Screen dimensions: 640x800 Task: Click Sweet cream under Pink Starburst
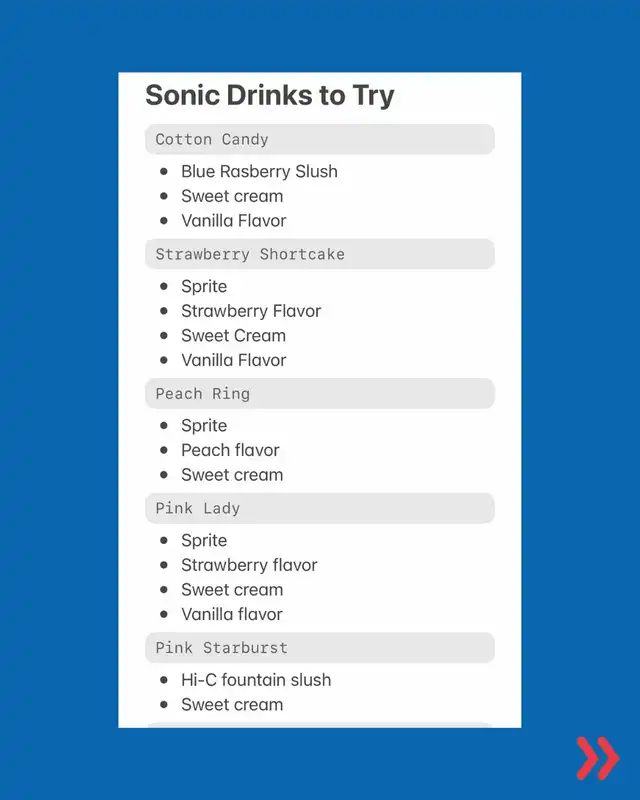click(232, 705)
